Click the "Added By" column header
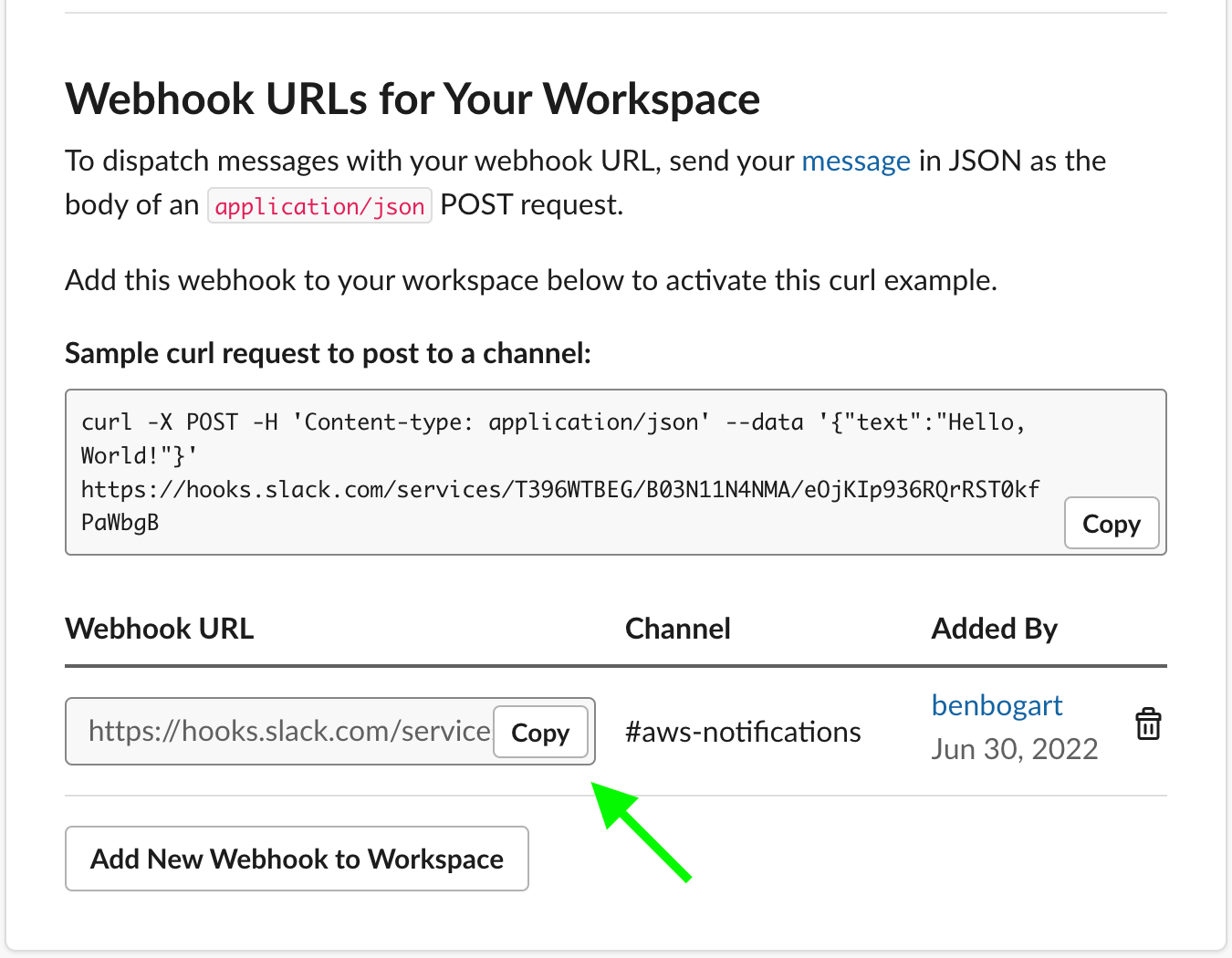 tap(995, 629)
